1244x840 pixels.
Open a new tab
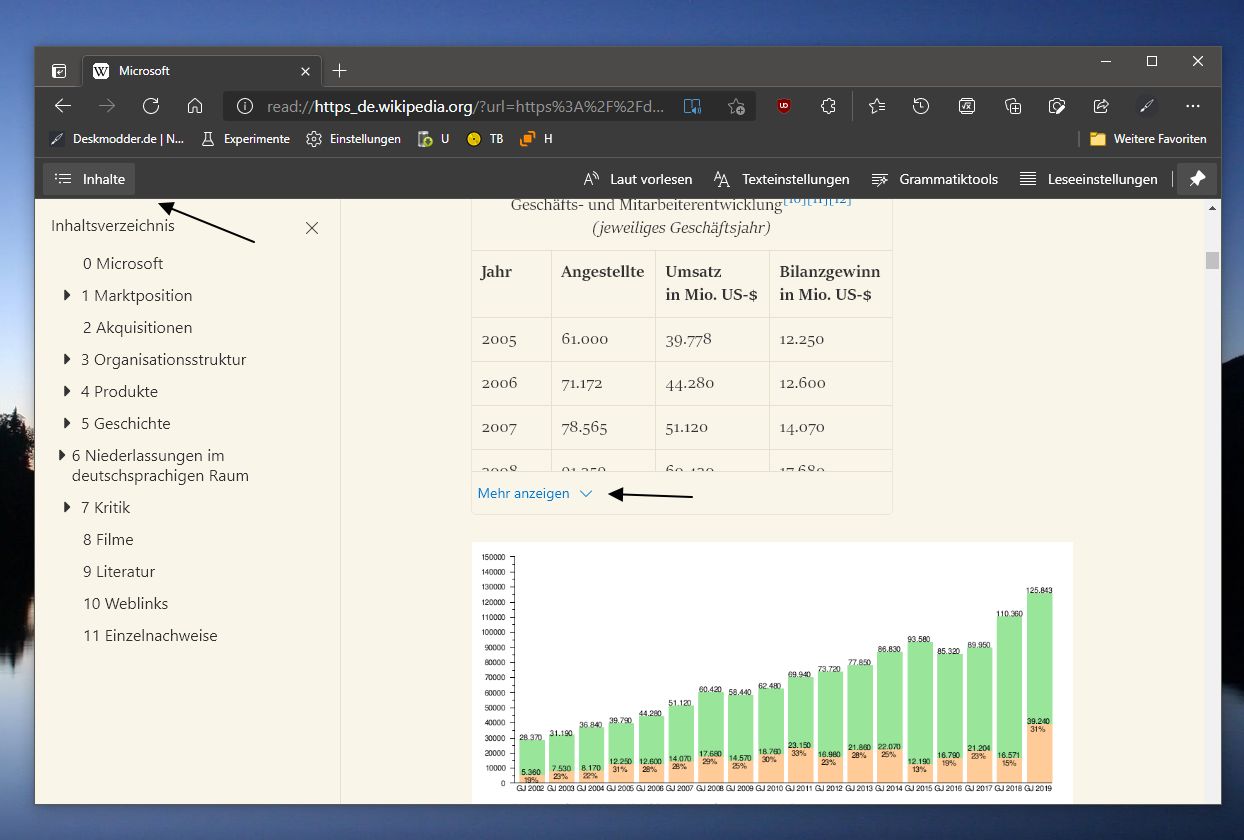click(340, 70)
